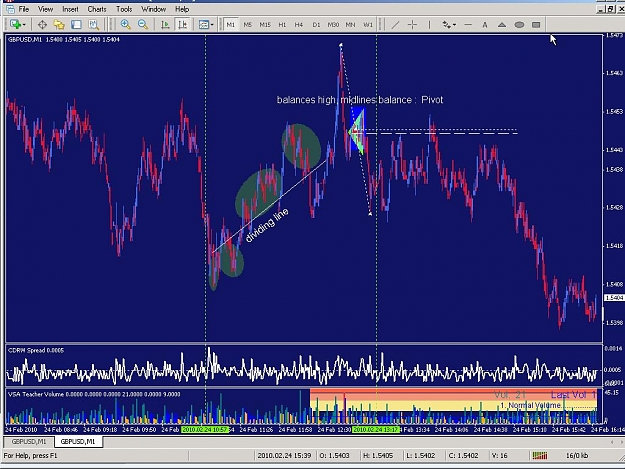Select the rectangle shape tool

(536, 25)
